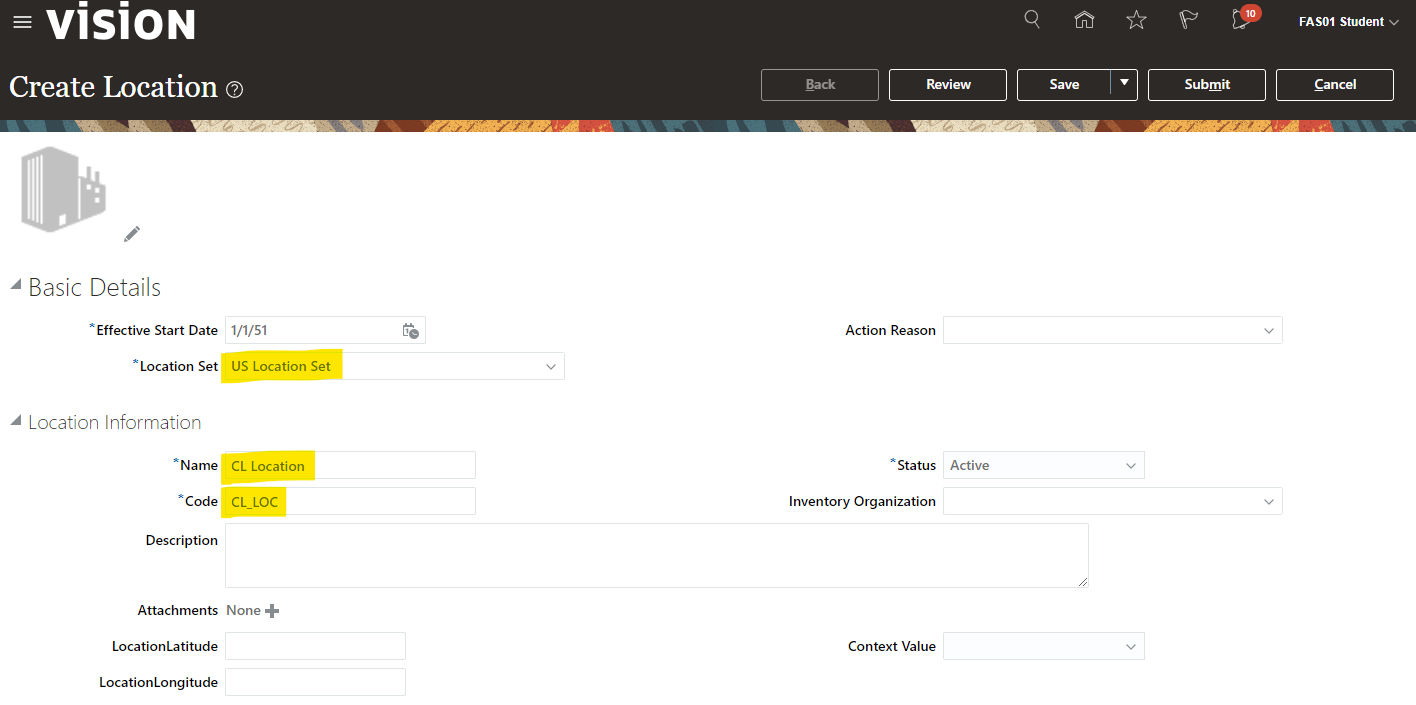Click the search magnifier icon
The width and height of the screenshot is (1416, 705).
[1033, 20]
